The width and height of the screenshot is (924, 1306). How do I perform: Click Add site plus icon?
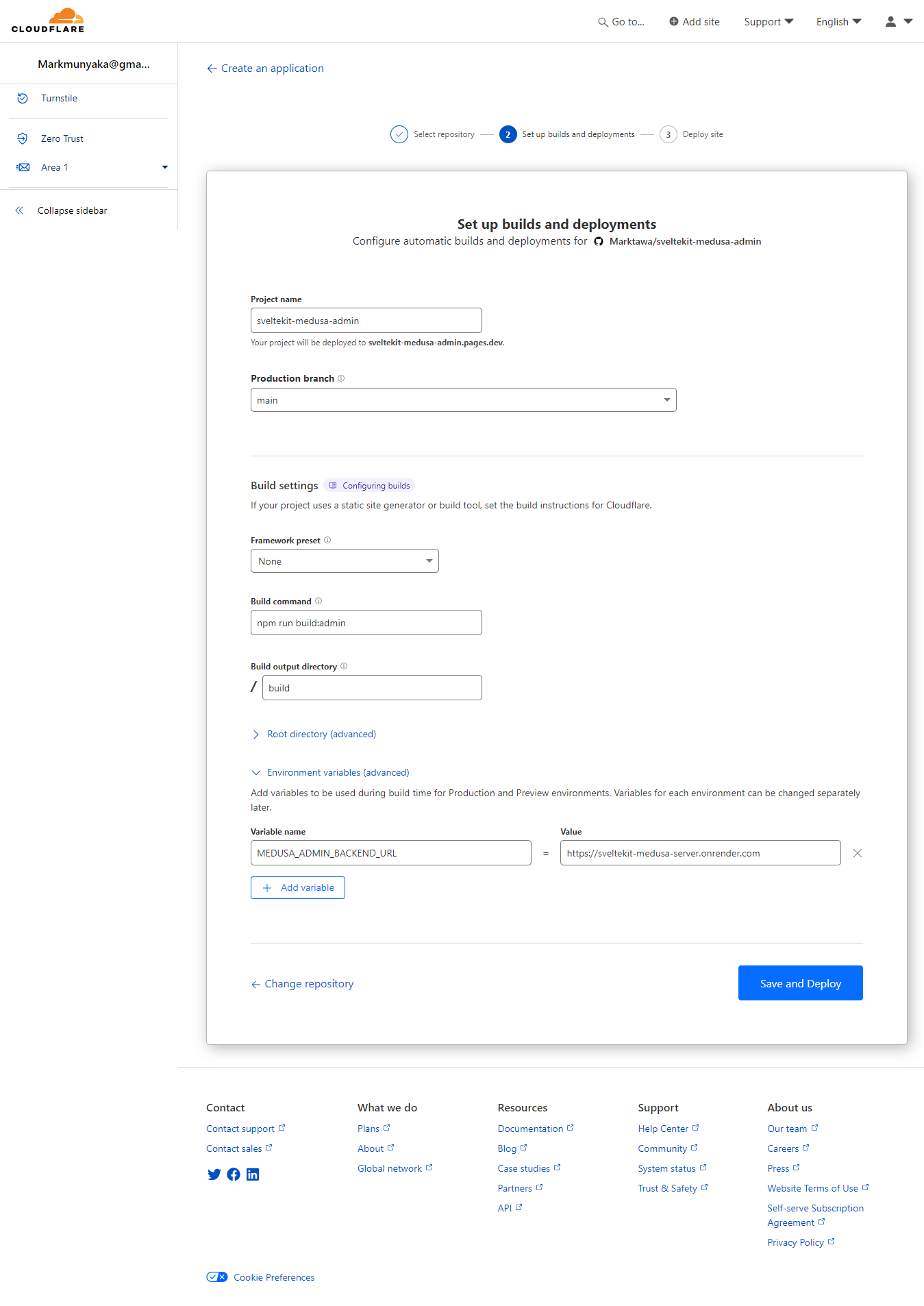[674, 22]
